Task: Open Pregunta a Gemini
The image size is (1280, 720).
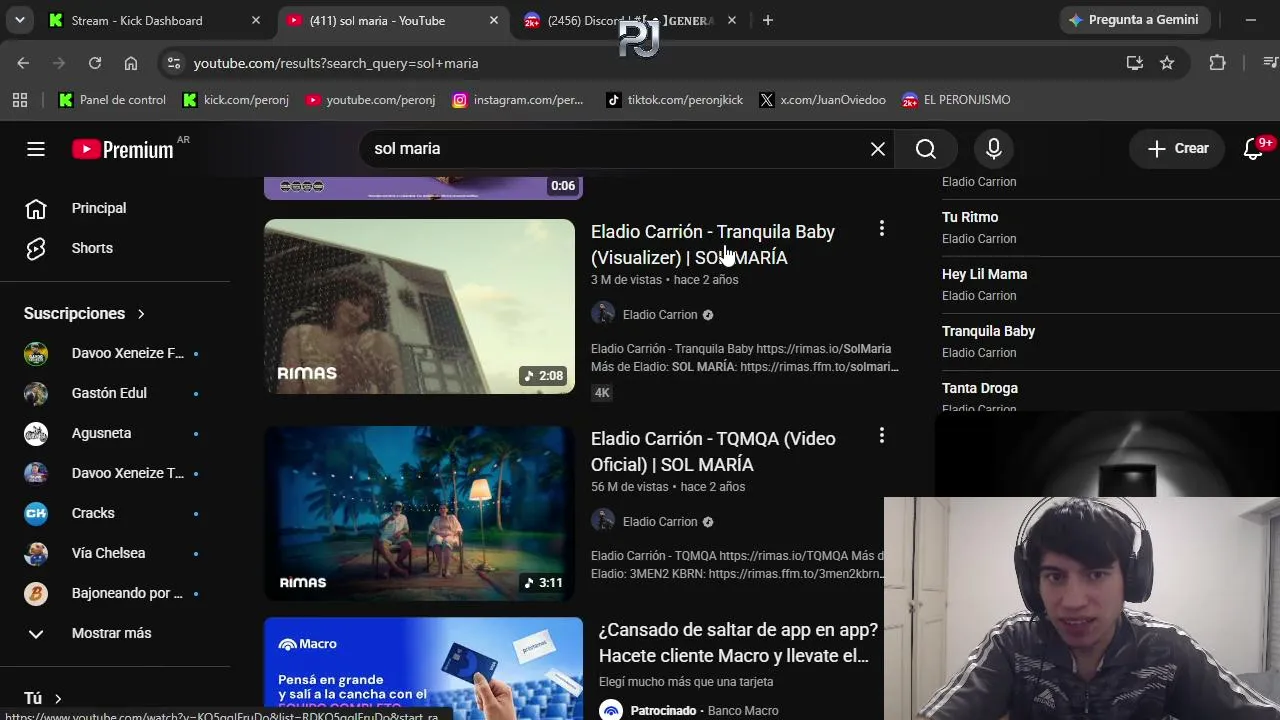Action: (1135, 20)
